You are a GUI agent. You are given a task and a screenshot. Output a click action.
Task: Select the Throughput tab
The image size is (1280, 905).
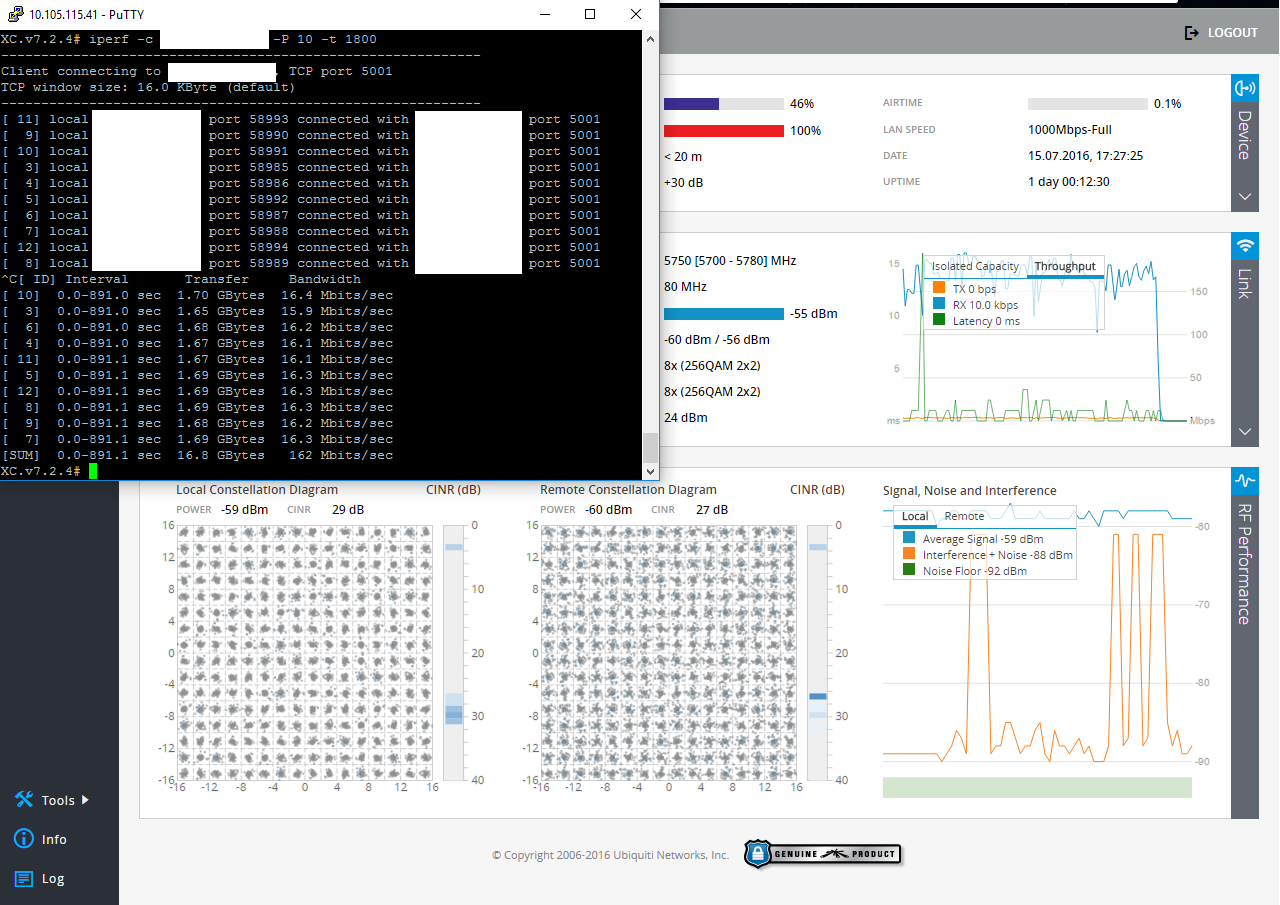[1065, 266]
